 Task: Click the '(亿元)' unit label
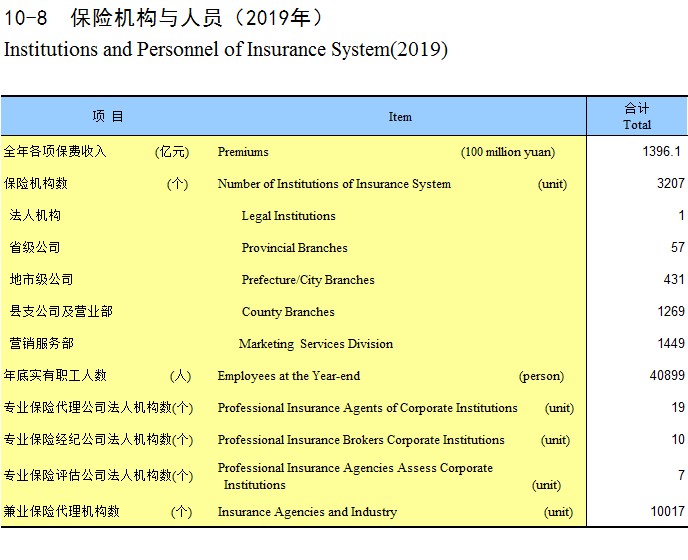172,152
